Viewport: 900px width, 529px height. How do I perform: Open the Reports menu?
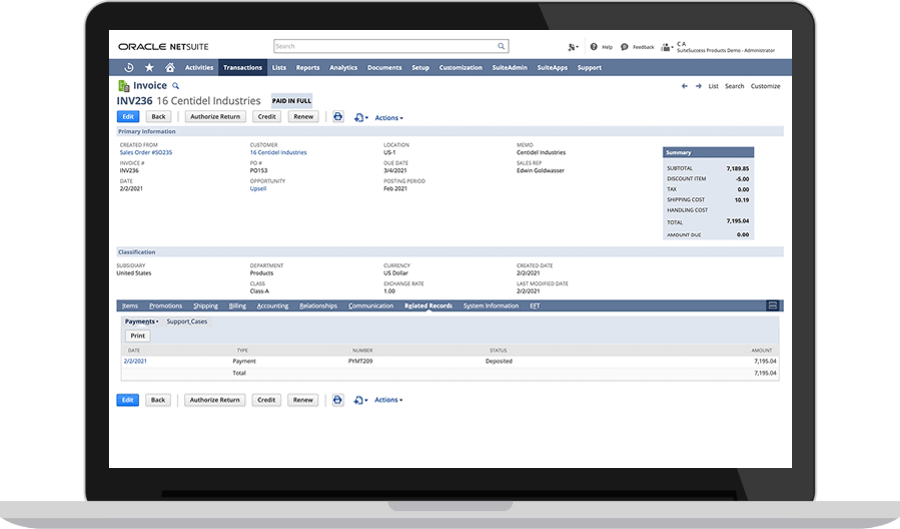click(x=308, y=68)
